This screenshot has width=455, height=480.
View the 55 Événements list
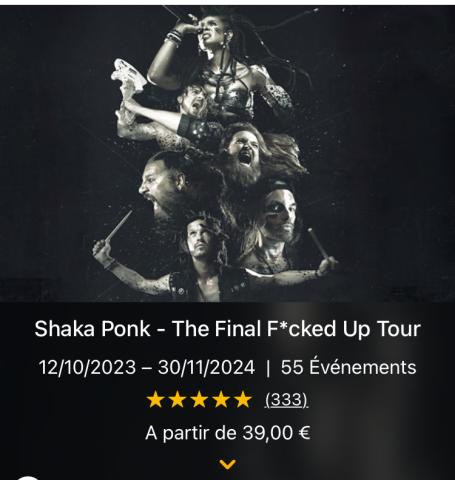(348, 367)
